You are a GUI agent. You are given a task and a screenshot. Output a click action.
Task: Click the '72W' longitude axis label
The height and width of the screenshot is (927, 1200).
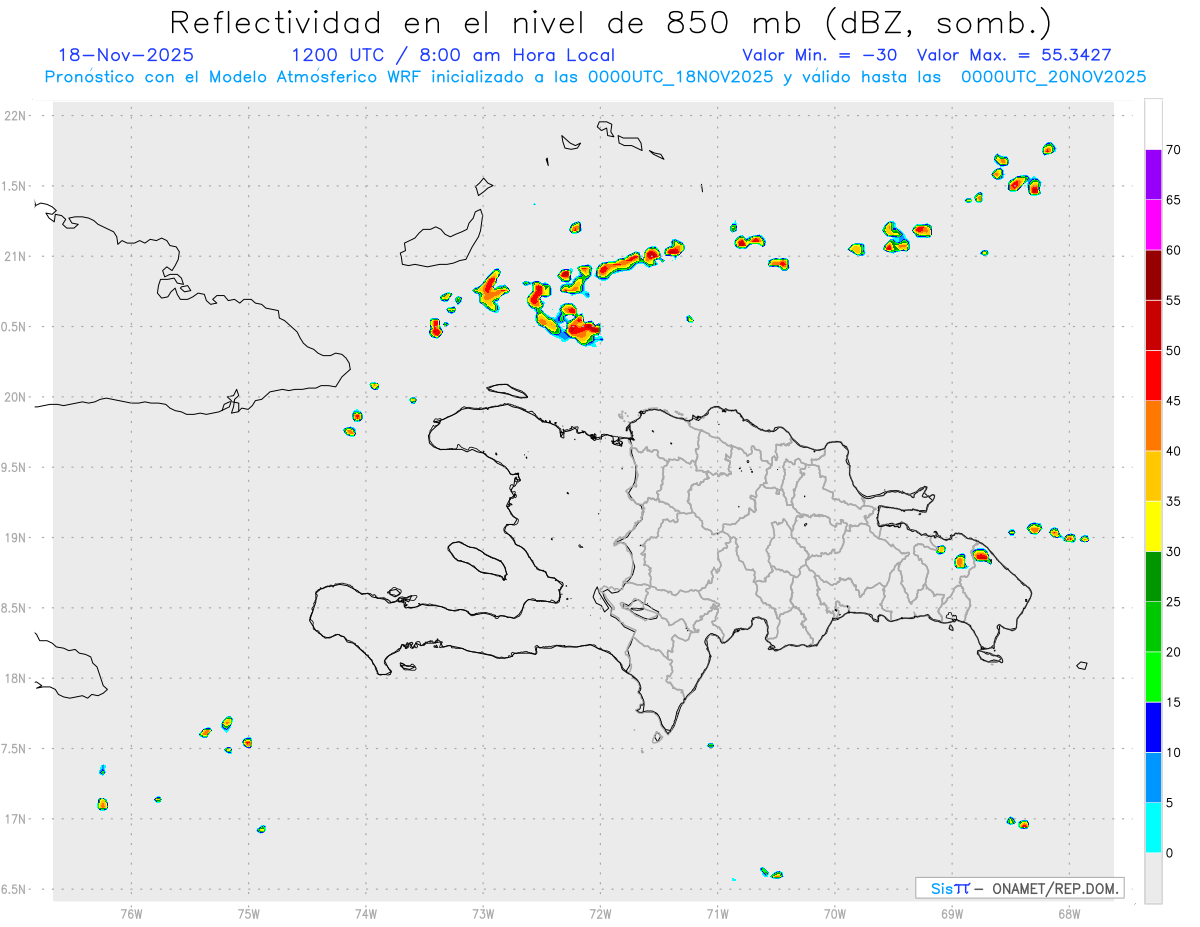[600, 912]
